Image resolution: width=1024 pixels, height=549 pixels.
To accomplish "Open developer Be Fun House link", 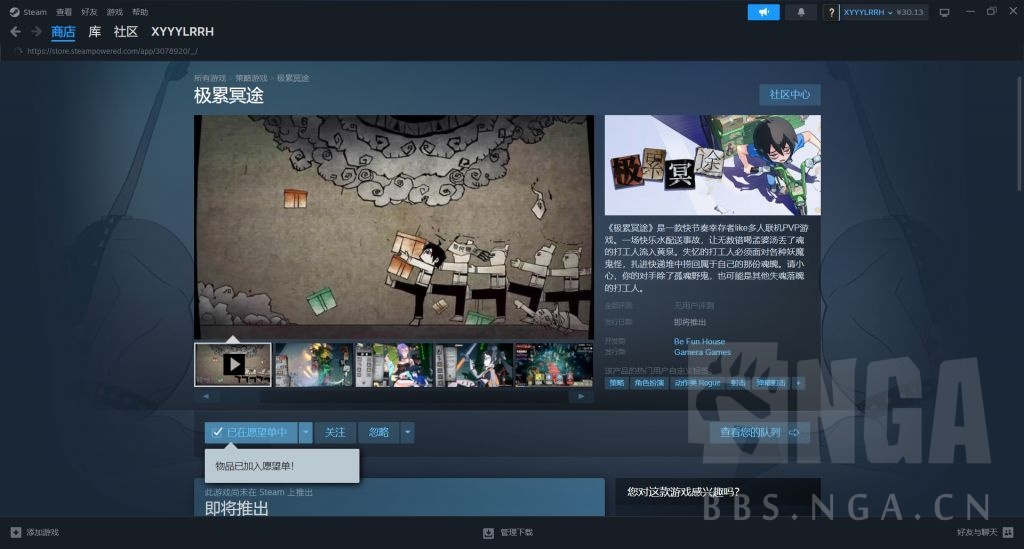I will click(x=699, y=341).
